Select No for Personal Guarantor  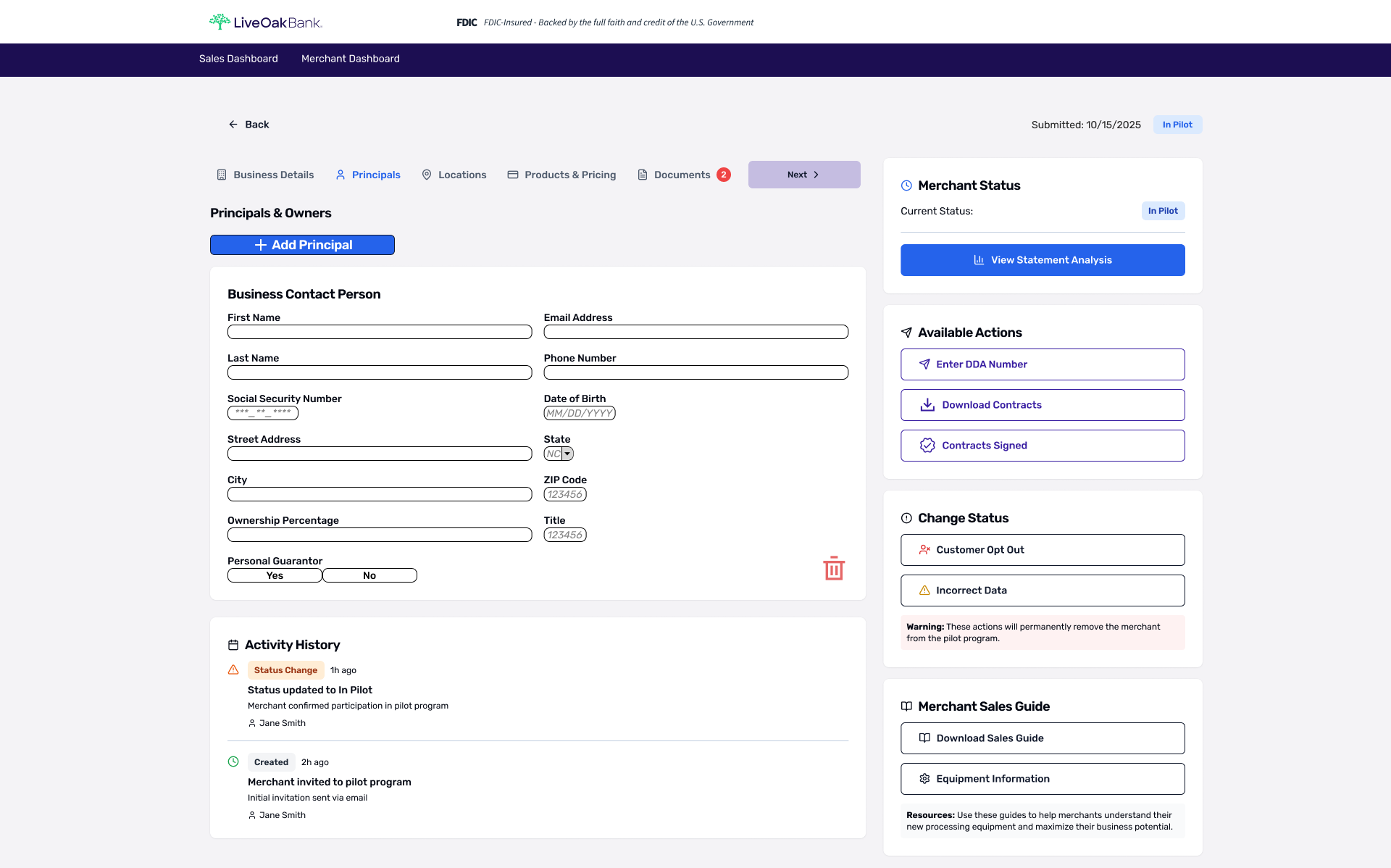(x=369, y=575)
